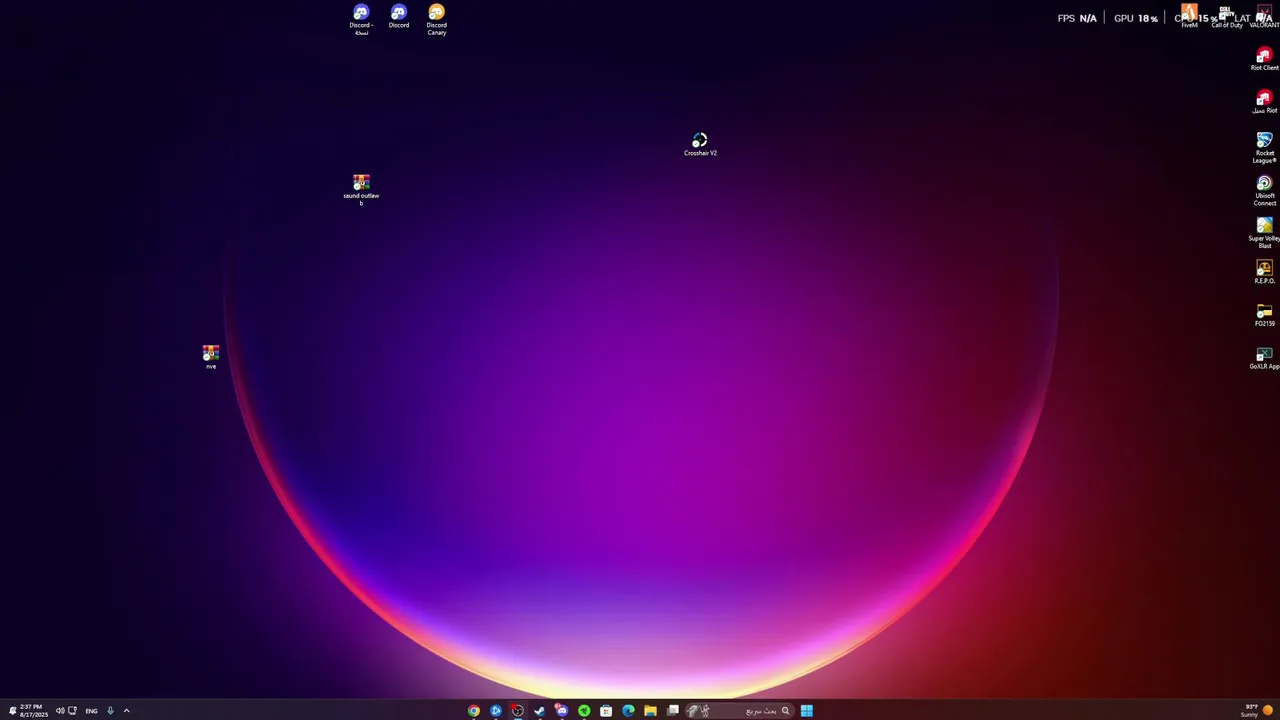Screen dimensions: 1280x720
Task: Click the Windows Start button
Action: tap(806, 711)
